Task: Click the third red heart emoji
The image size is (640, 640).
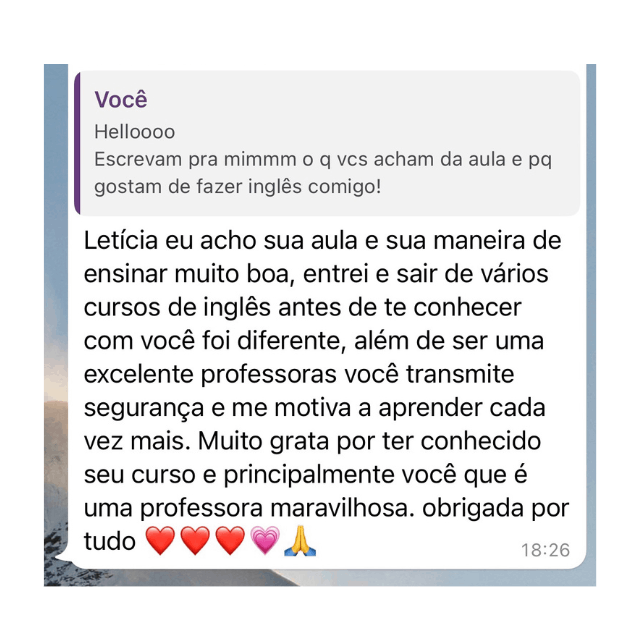Action: [230, 540]
